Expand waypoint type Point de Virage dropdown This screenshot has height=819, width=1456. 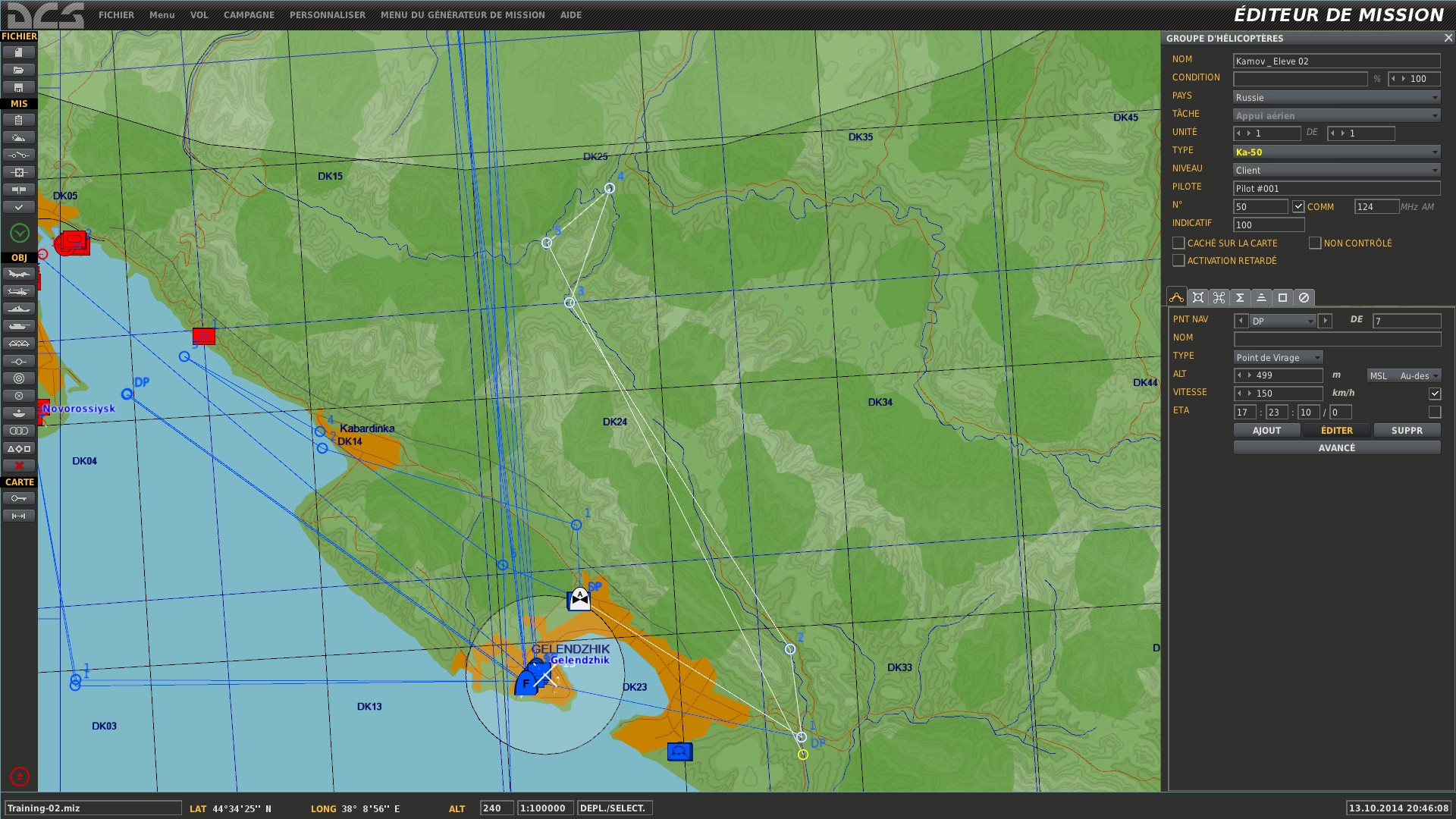click(1279, 357)
